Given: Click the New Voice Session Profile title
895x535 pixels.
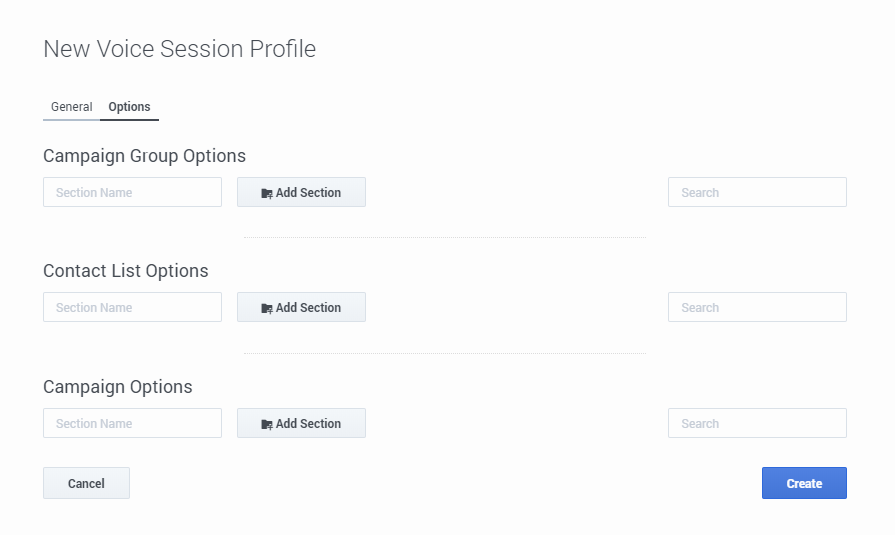Looking at the screenshot, I should (x=180, y=49).
